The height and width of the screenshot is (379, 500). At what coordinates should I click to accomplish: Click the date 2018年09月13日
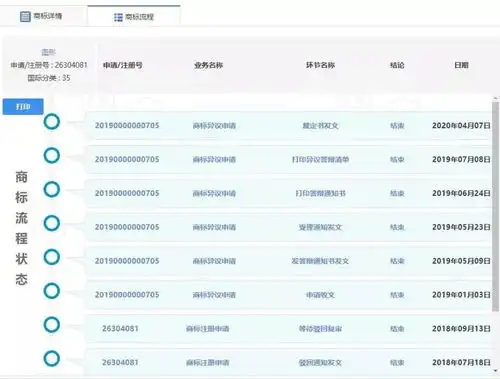click(461, 329)
